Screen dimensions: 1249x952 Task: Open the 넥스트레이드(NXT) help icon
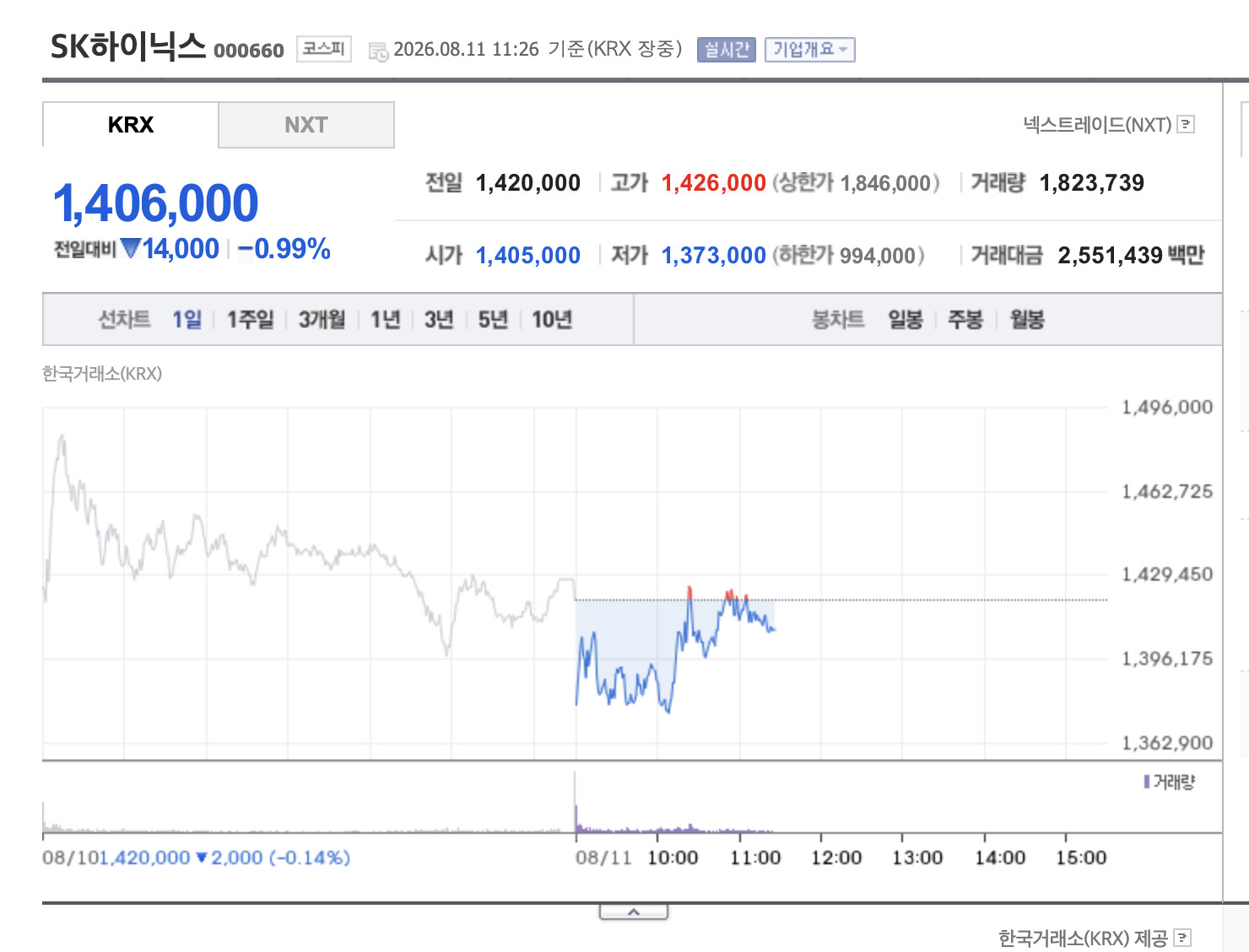(x=1186, y=125)
